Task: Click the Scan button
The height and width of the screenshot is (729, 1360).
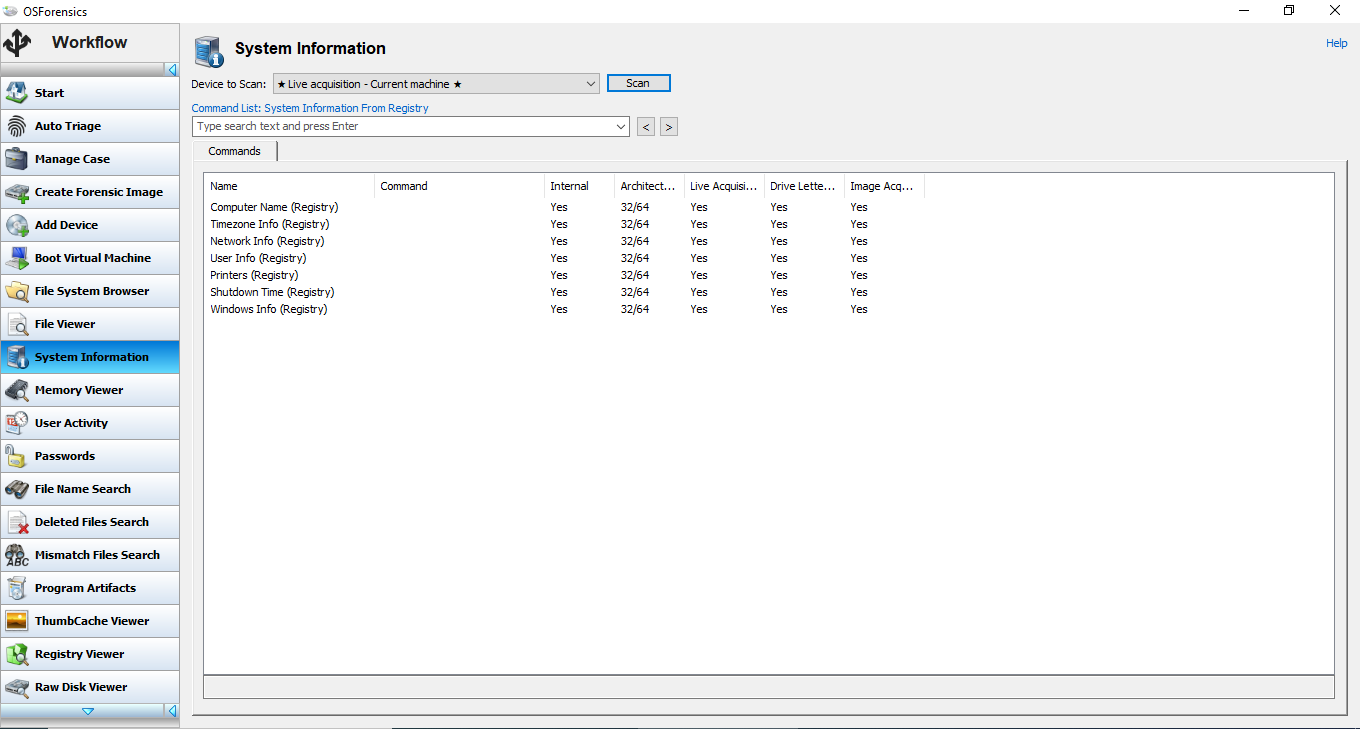Action: (638, 83)
